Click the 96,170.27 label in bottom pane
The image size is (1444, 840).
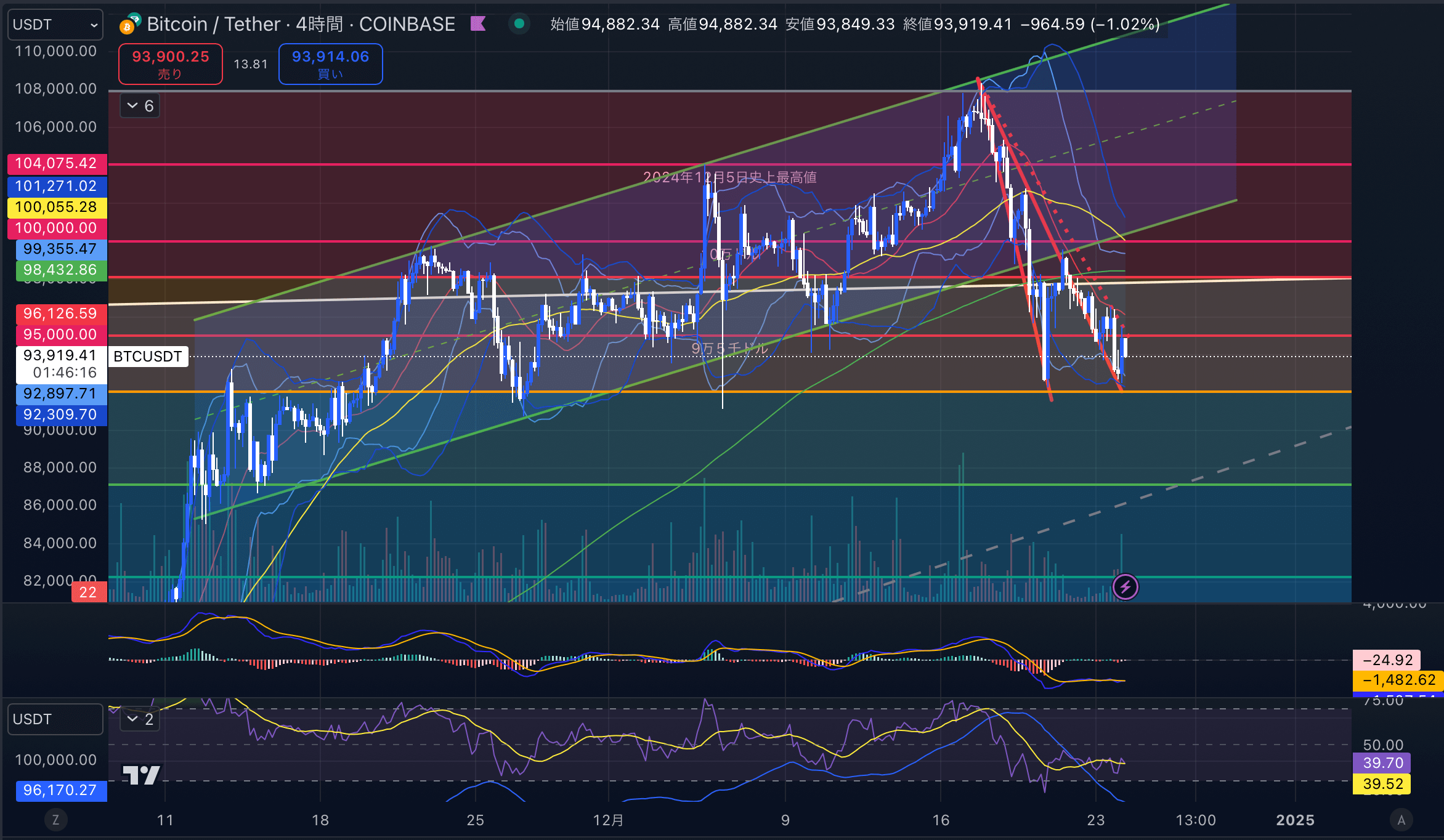[x=61, y=790]
